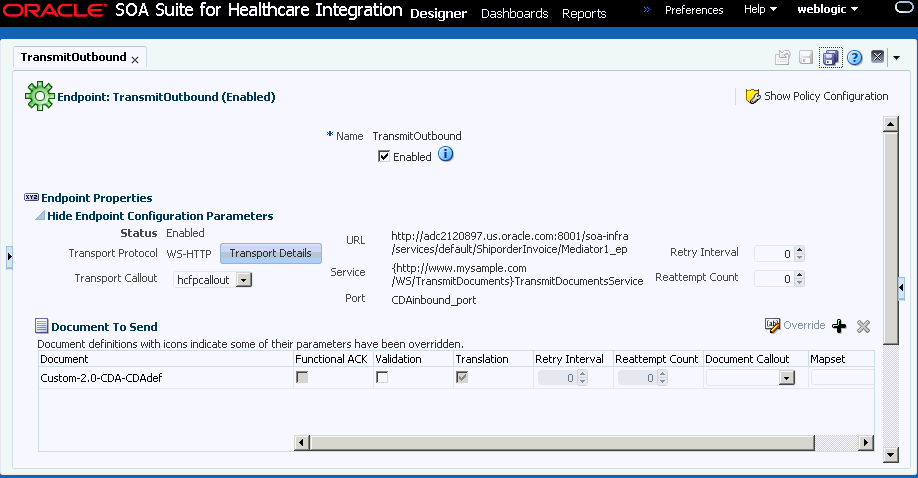This screenshot has width=918, height=478.
Task: Select the TransmitOutbound tab label
Action: 73,57
